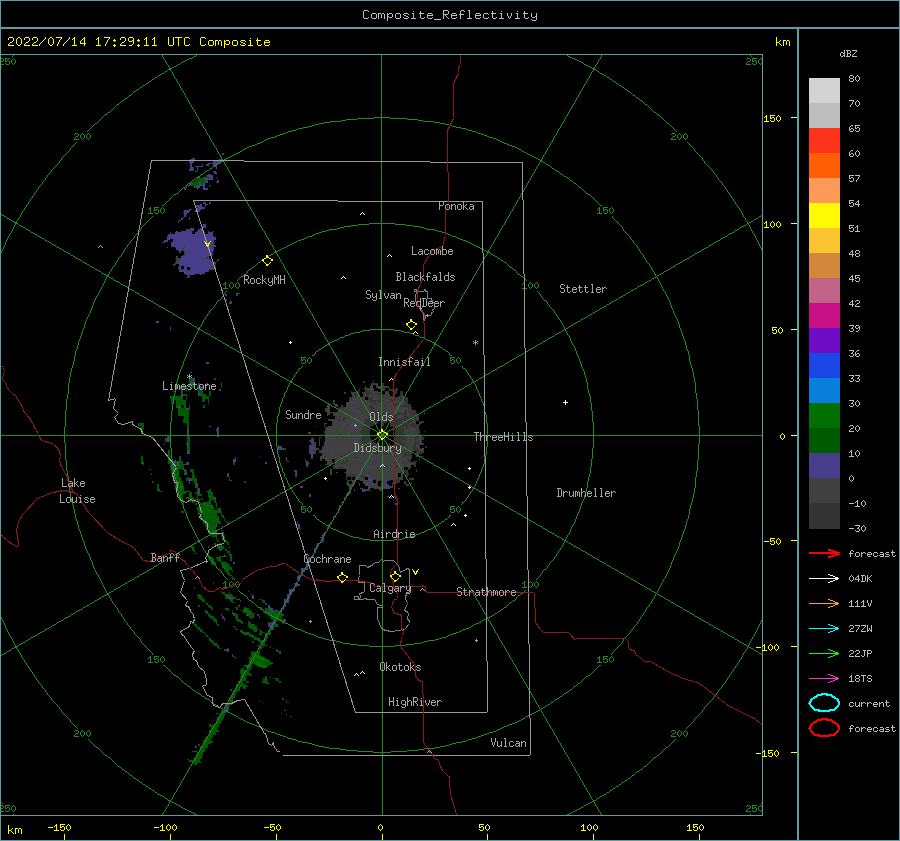Click the yellow v marker in the purple echo

pyautogui.click(x=207, y=244)
